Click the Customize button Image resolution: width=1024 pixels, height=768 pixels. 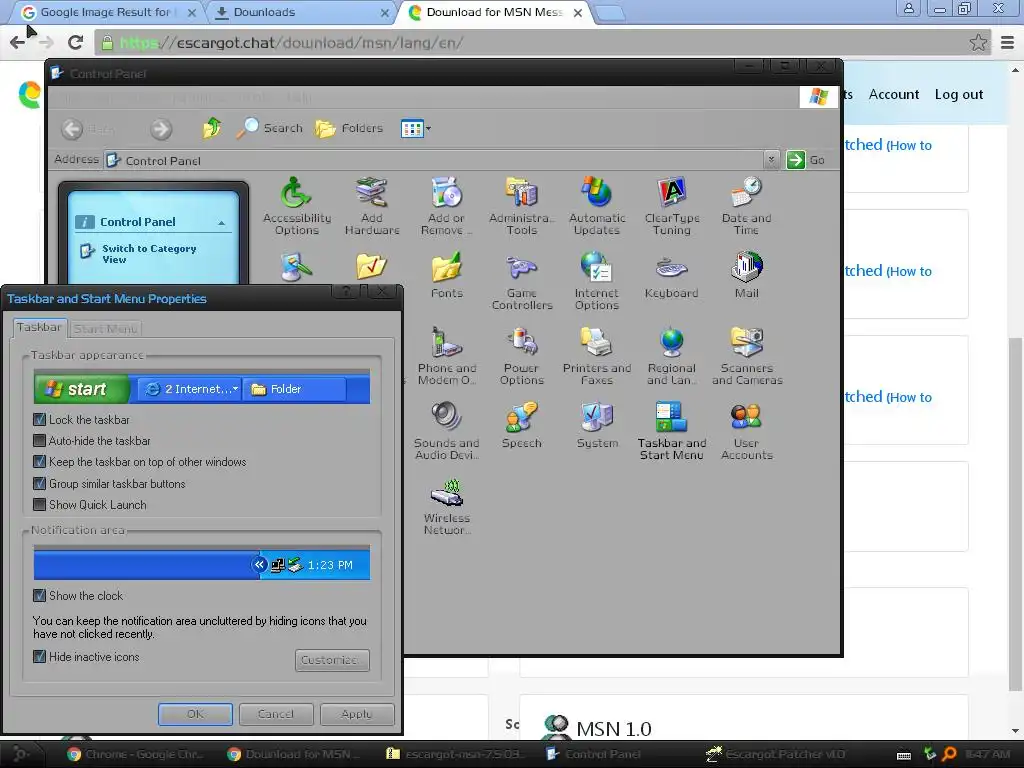(332, 660)
